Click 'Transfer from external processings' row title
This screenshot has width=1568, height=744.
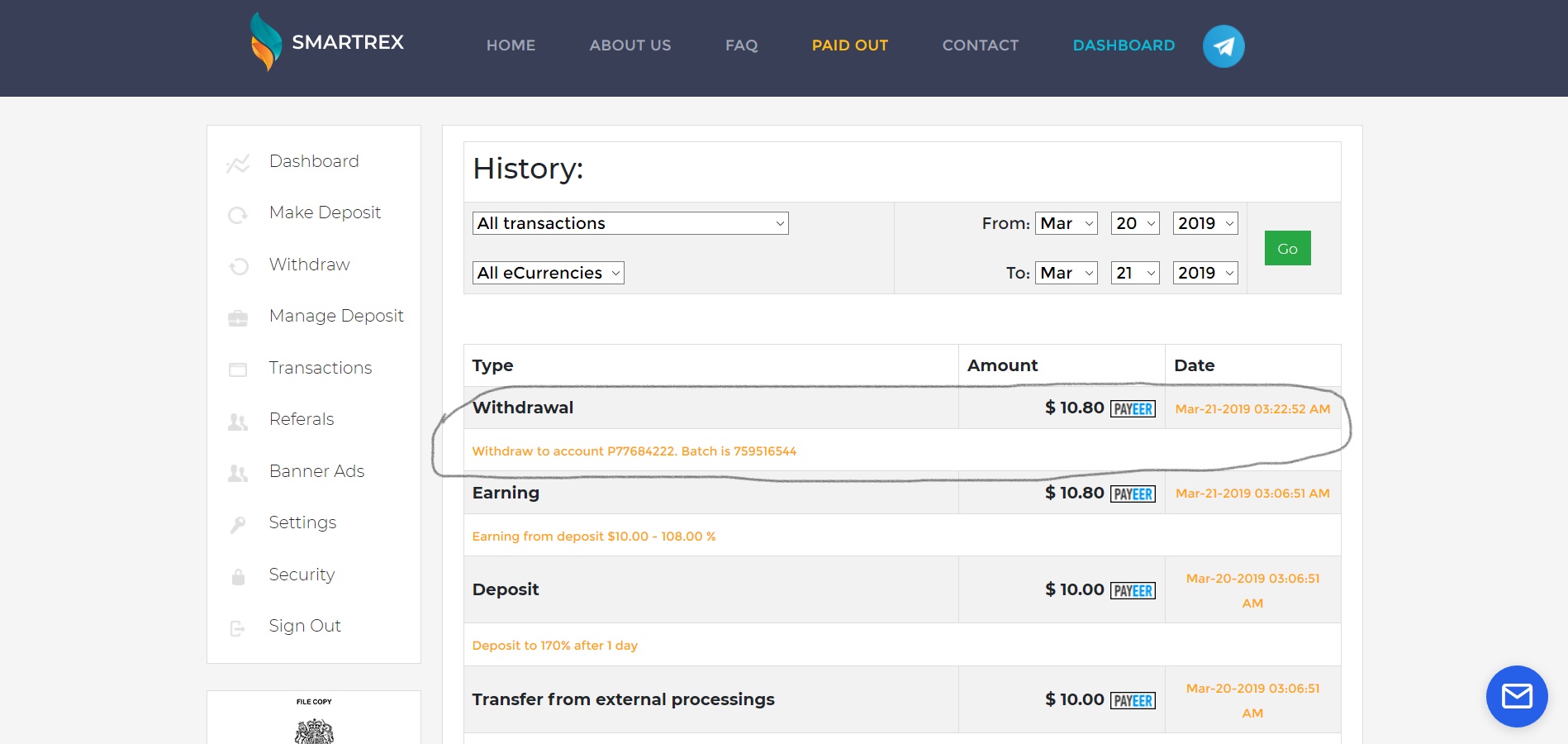click(x=624, y=699)
